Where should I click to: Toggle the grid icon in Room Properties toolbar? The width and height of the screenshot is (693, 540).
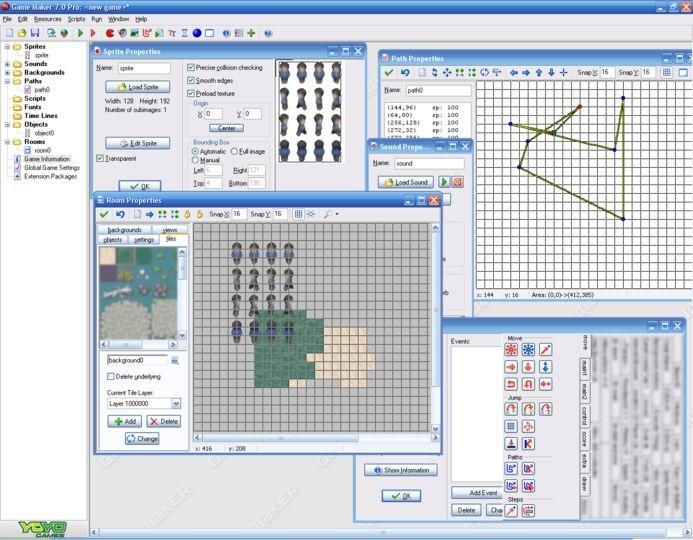click(298, 214)
